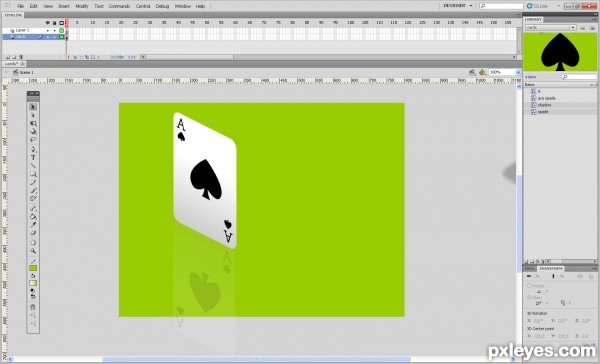Select the 3D Rotation tool
600x364 pixels.
[x=33, y=132]
